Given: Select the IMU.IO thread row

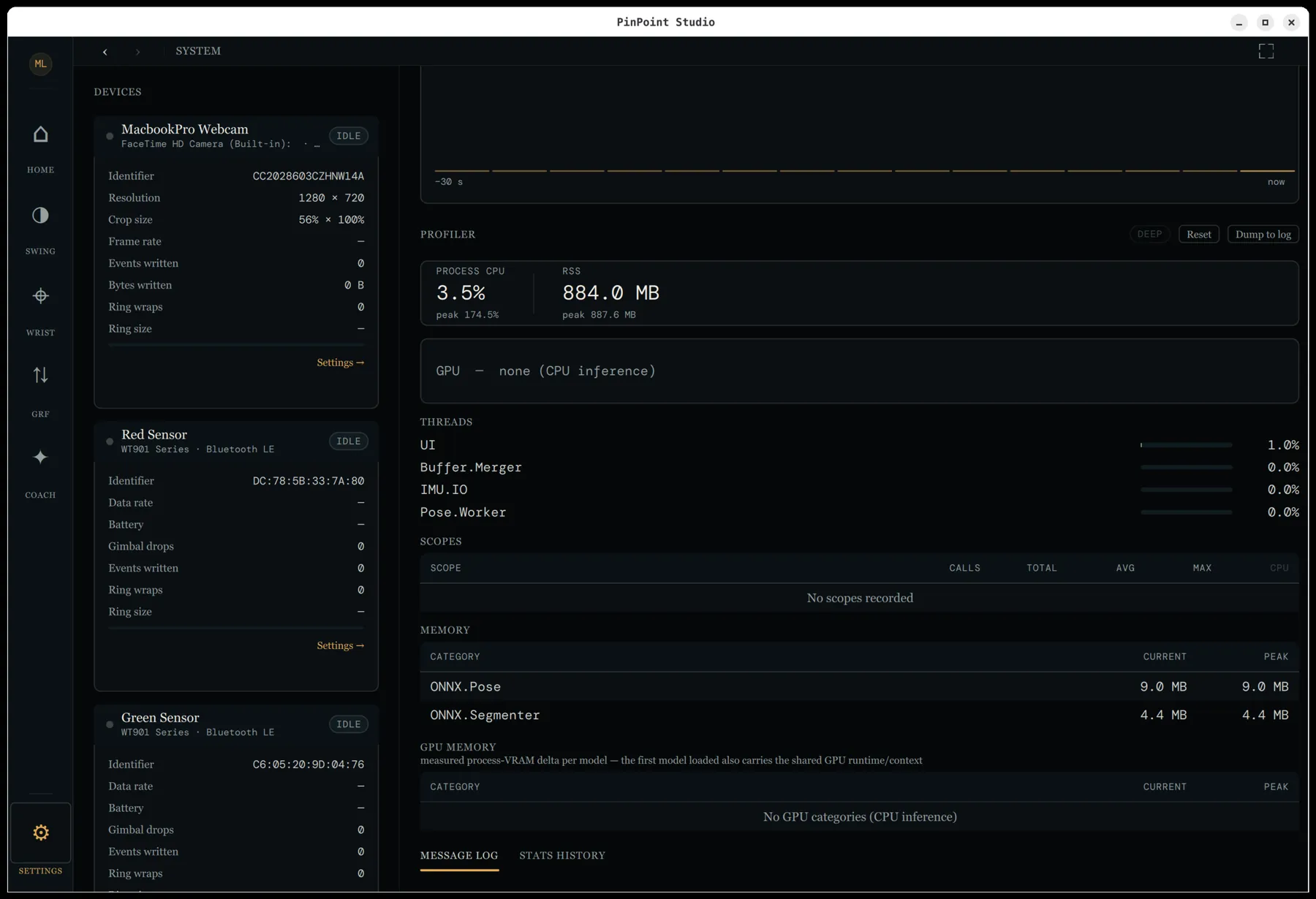Looking at the screenshot, I should tap(859, 490).
